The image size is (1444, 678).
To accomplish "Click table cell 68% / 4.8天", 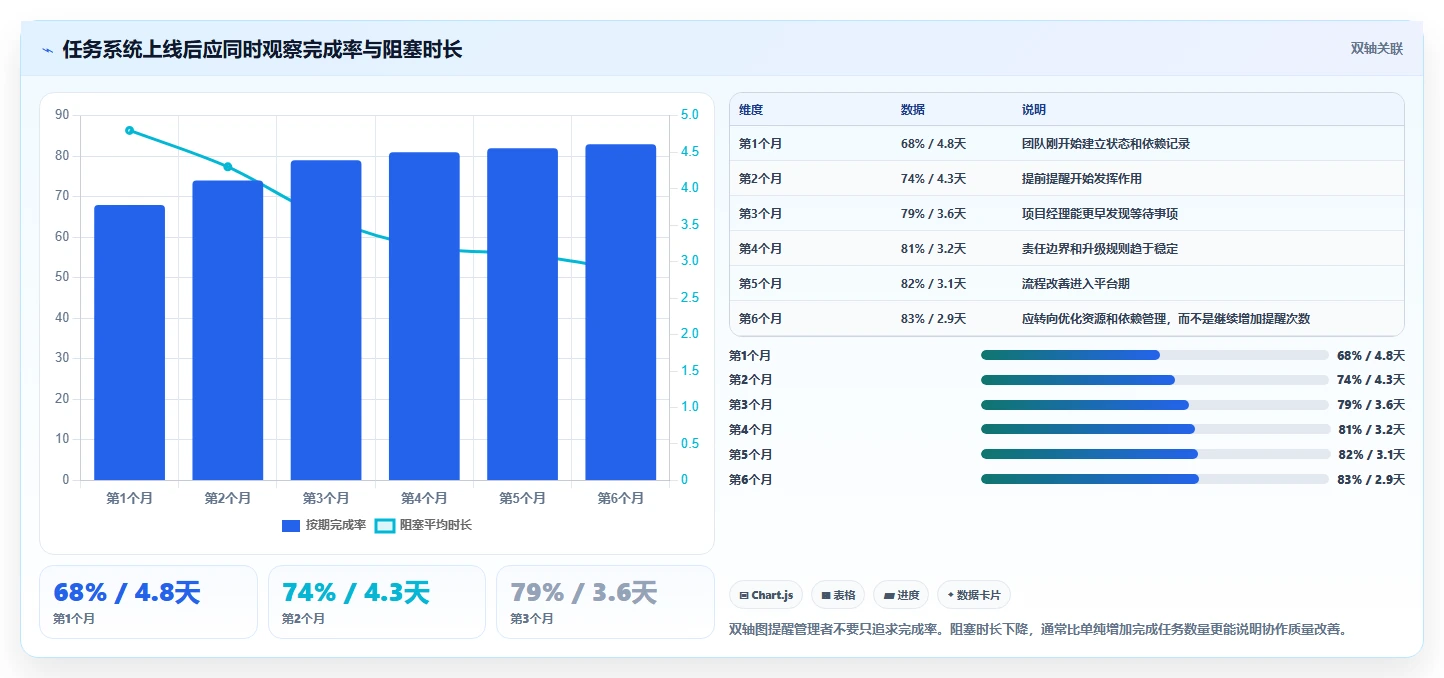I will pos(933,144).
